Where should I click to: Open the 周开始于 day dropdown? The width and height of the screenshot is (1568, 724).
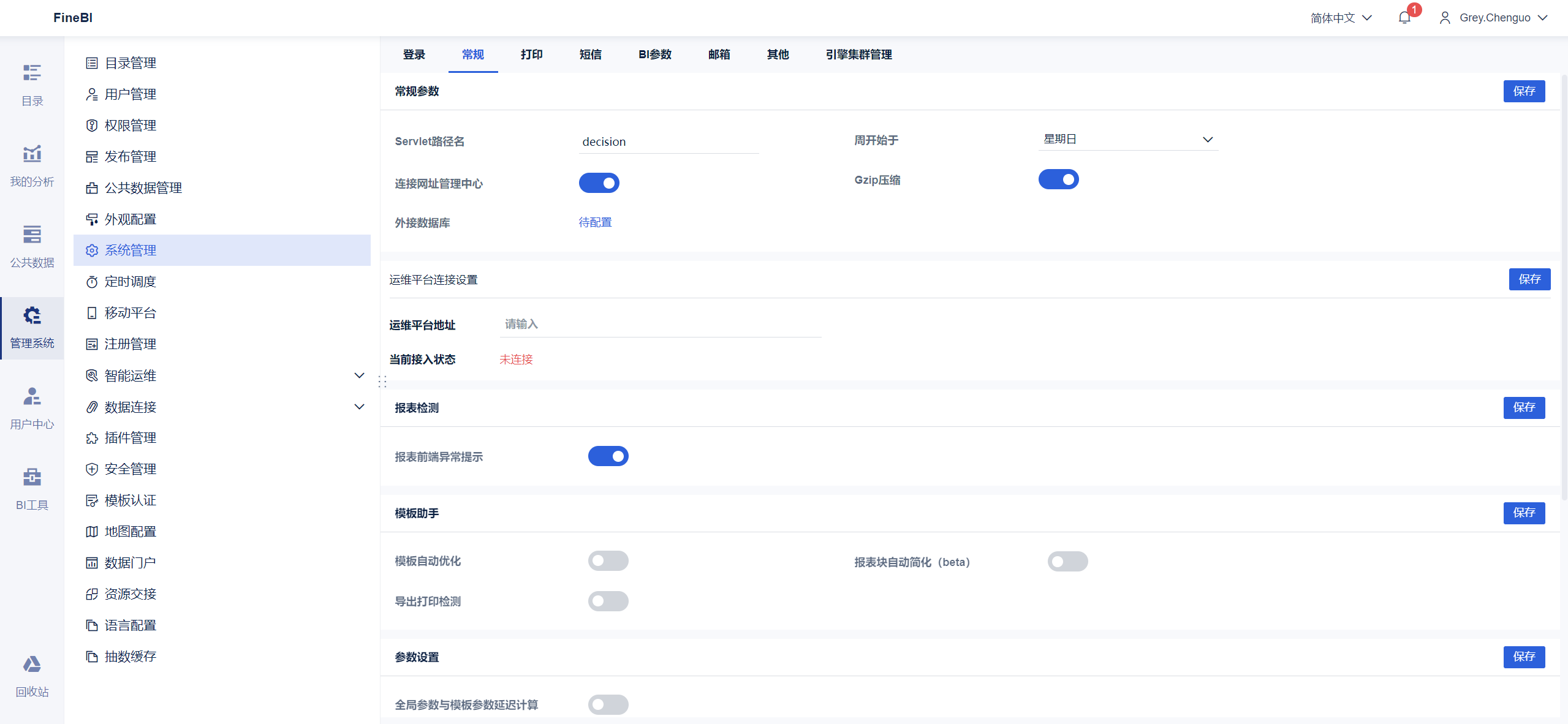(x=1128, y=138)
